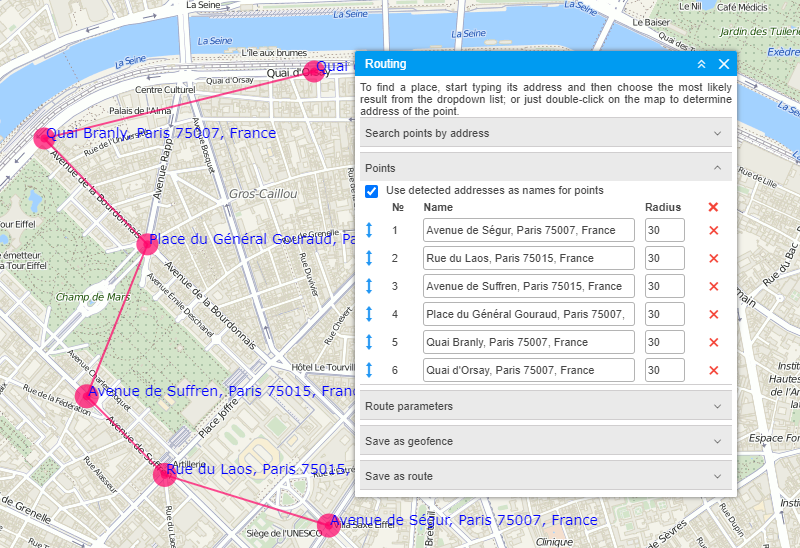Remove point 2 Rue du Laos
800x548 pixels.
pyautogui.click(x=714, y=258)
